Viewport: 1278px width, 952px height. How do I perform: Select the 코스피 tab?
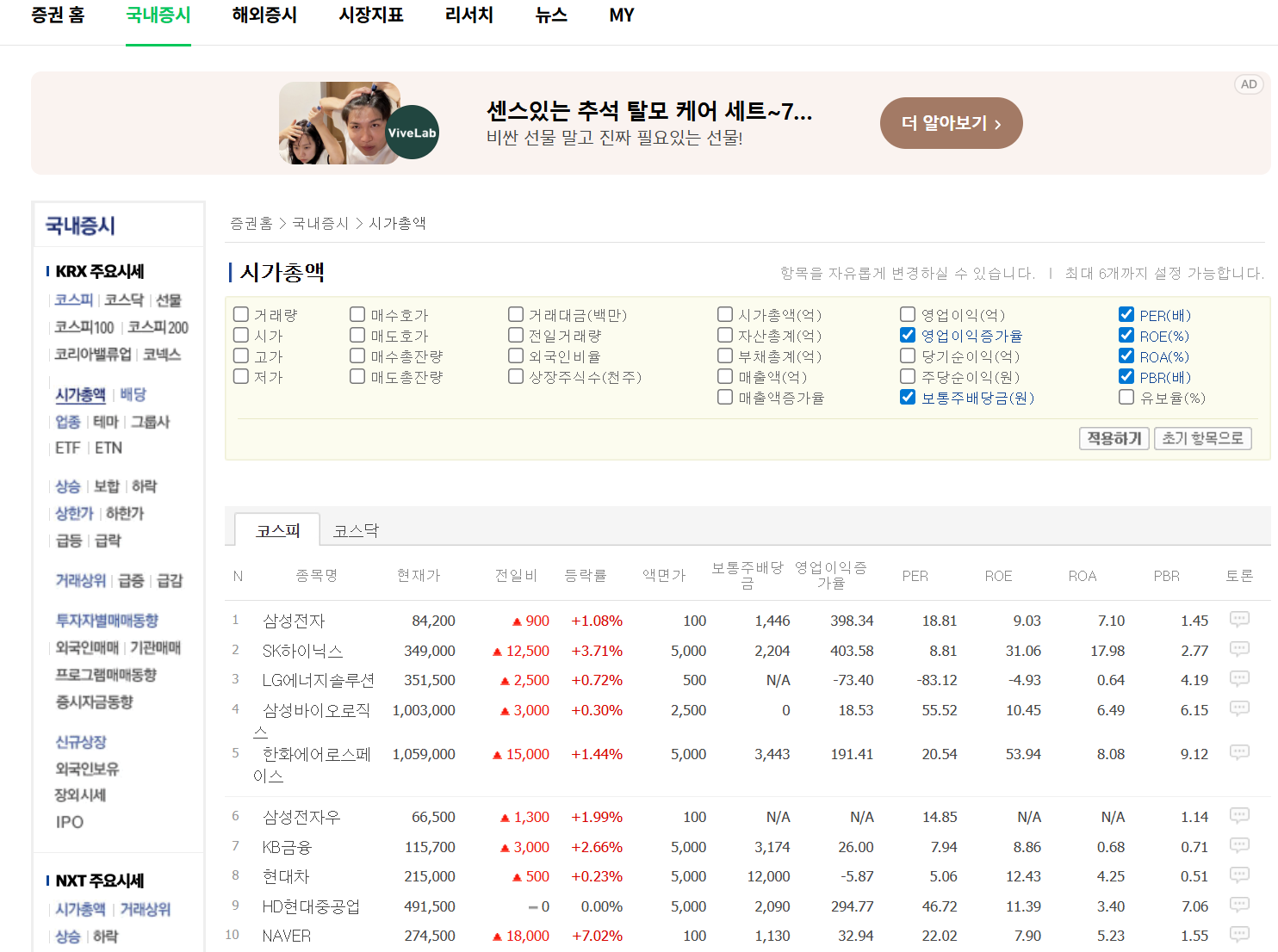278,530
